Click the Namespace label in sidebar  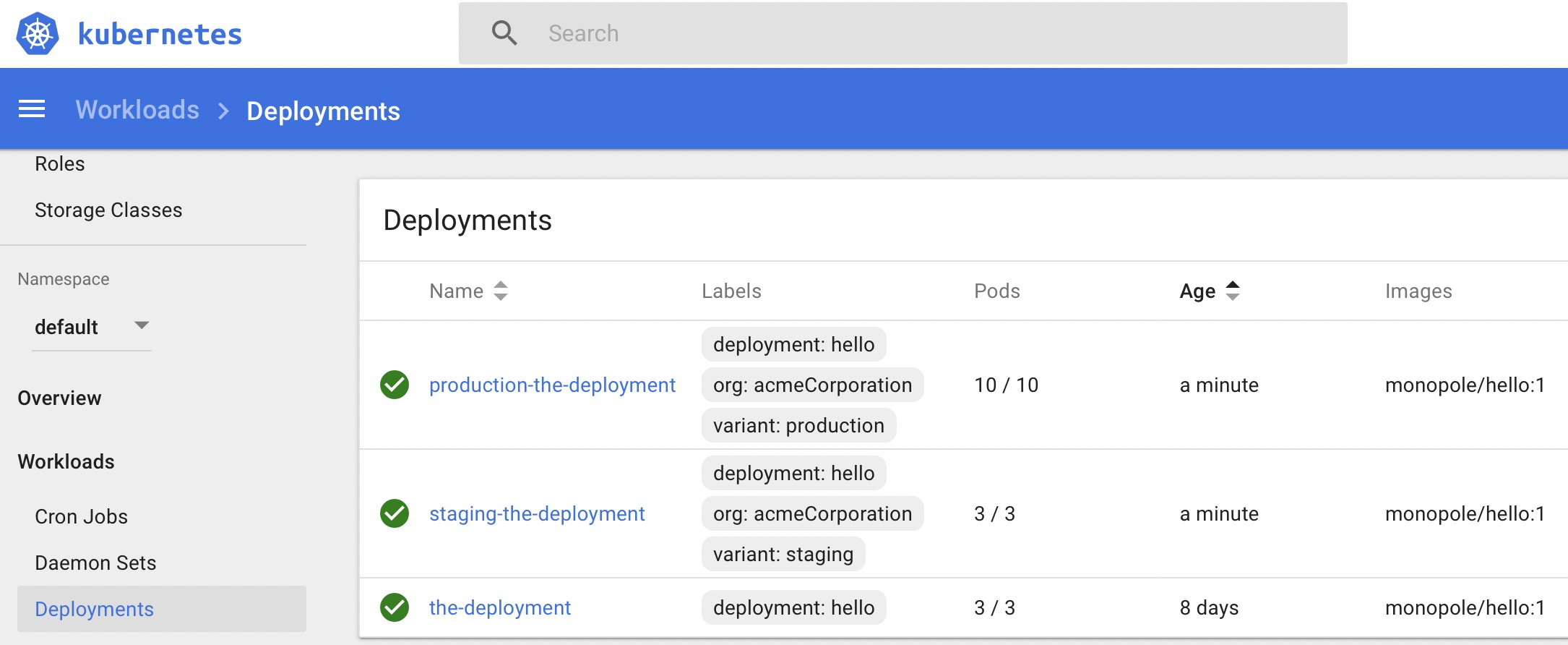pyautogui.click(x=64, y=279)
